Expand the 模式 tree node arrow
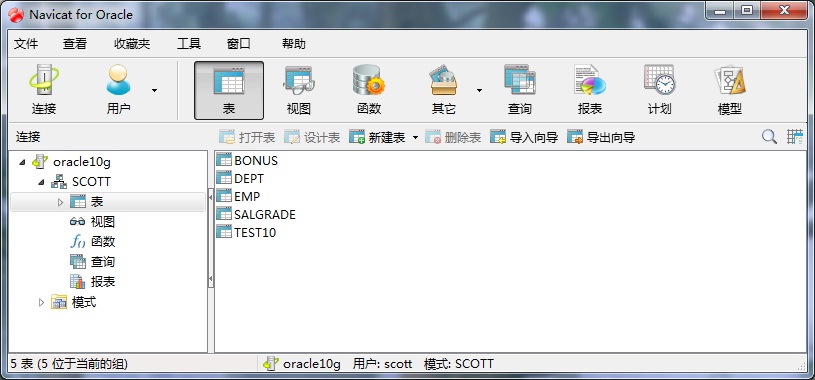 click(41, 302)
